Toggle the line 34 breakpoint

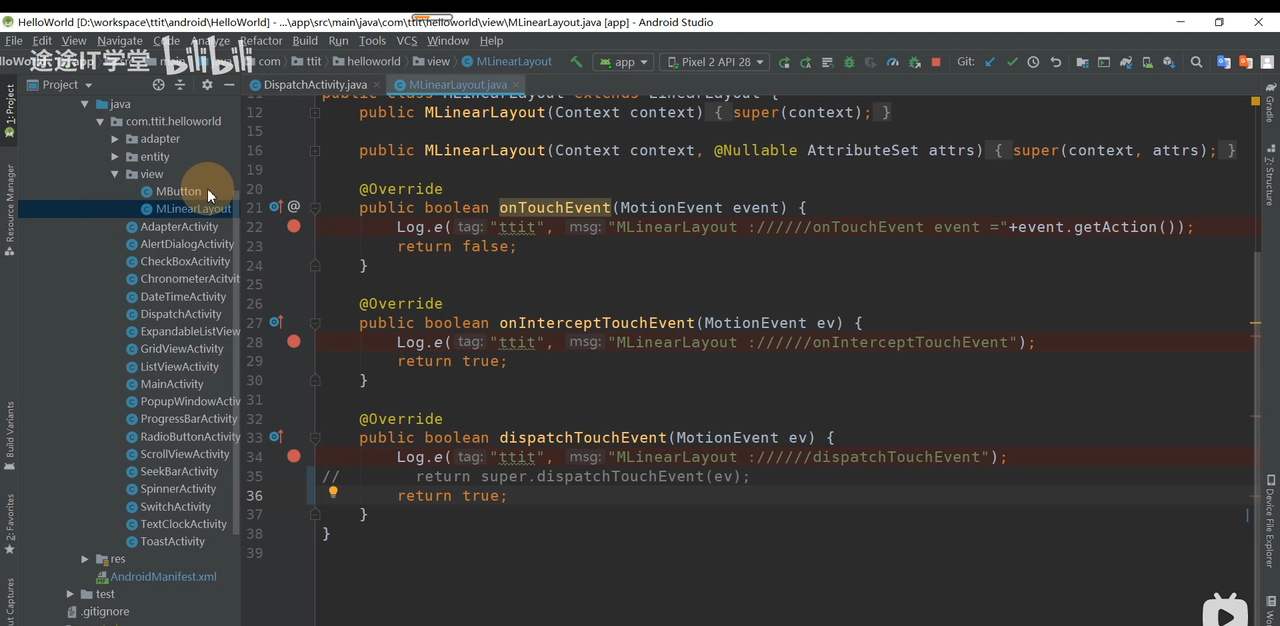point(294,457)
